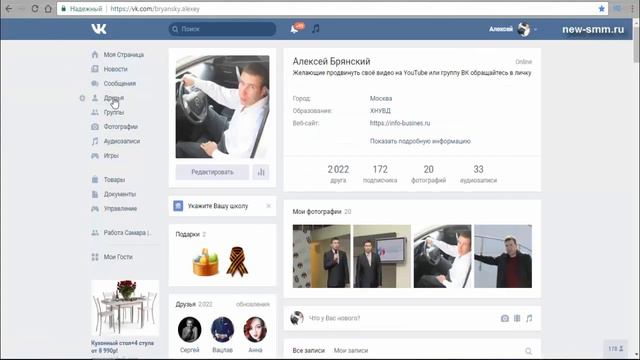Click the Что у Вас нового post field
Image resolution: width=640 pixels, height=360 pixels.
coord(335,318)
